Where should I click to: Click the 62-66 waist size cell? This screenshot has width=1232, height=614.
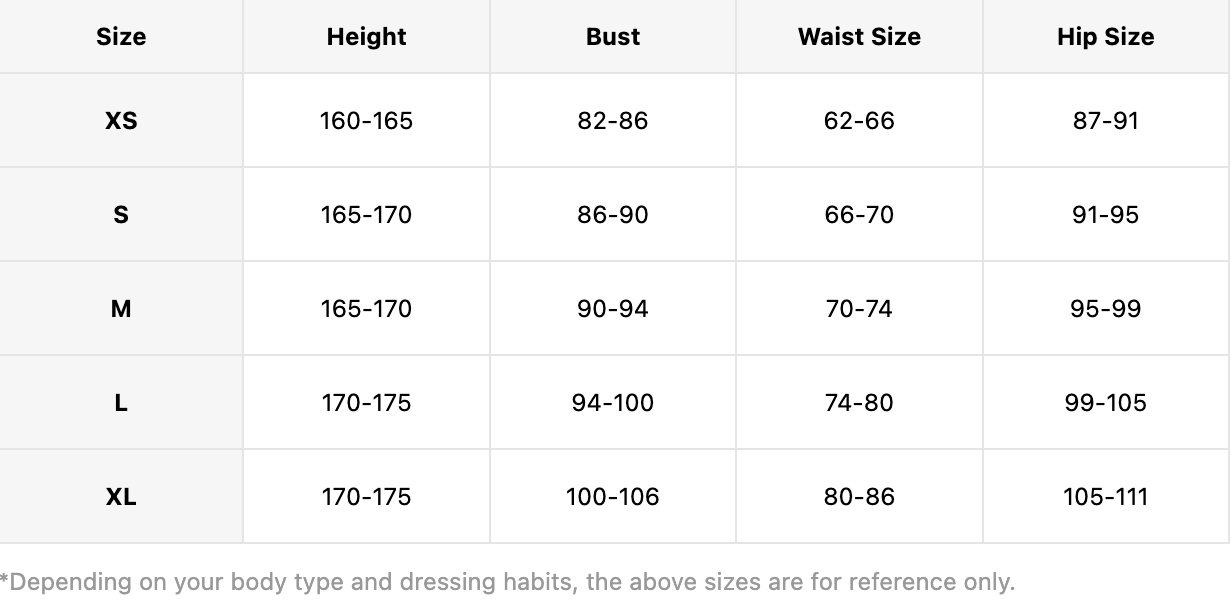pos(859,121)
